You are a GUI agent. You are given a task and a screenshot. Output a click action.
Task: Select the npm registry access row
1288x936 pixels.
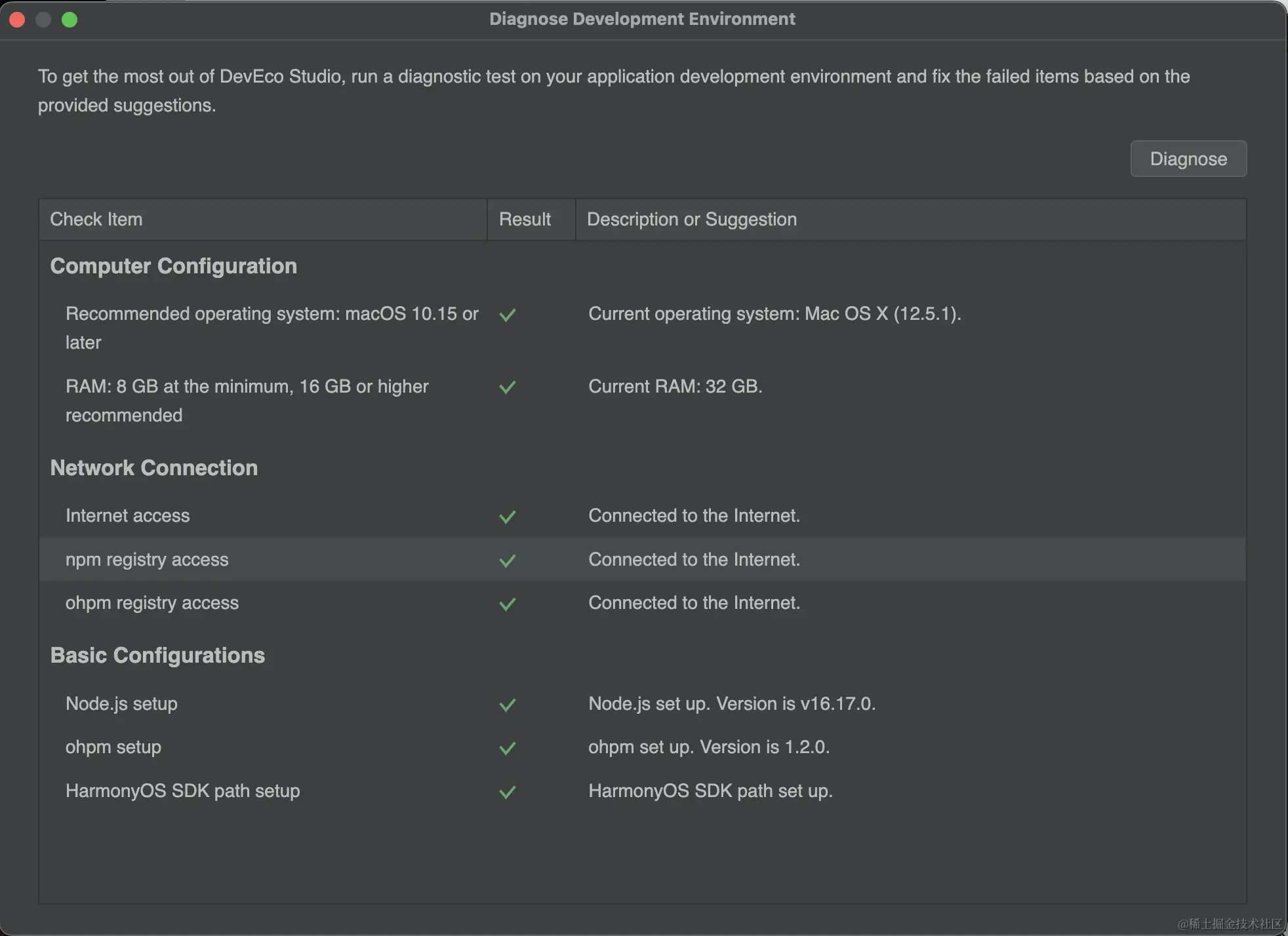pyautogui.click(x=147, y=560)
